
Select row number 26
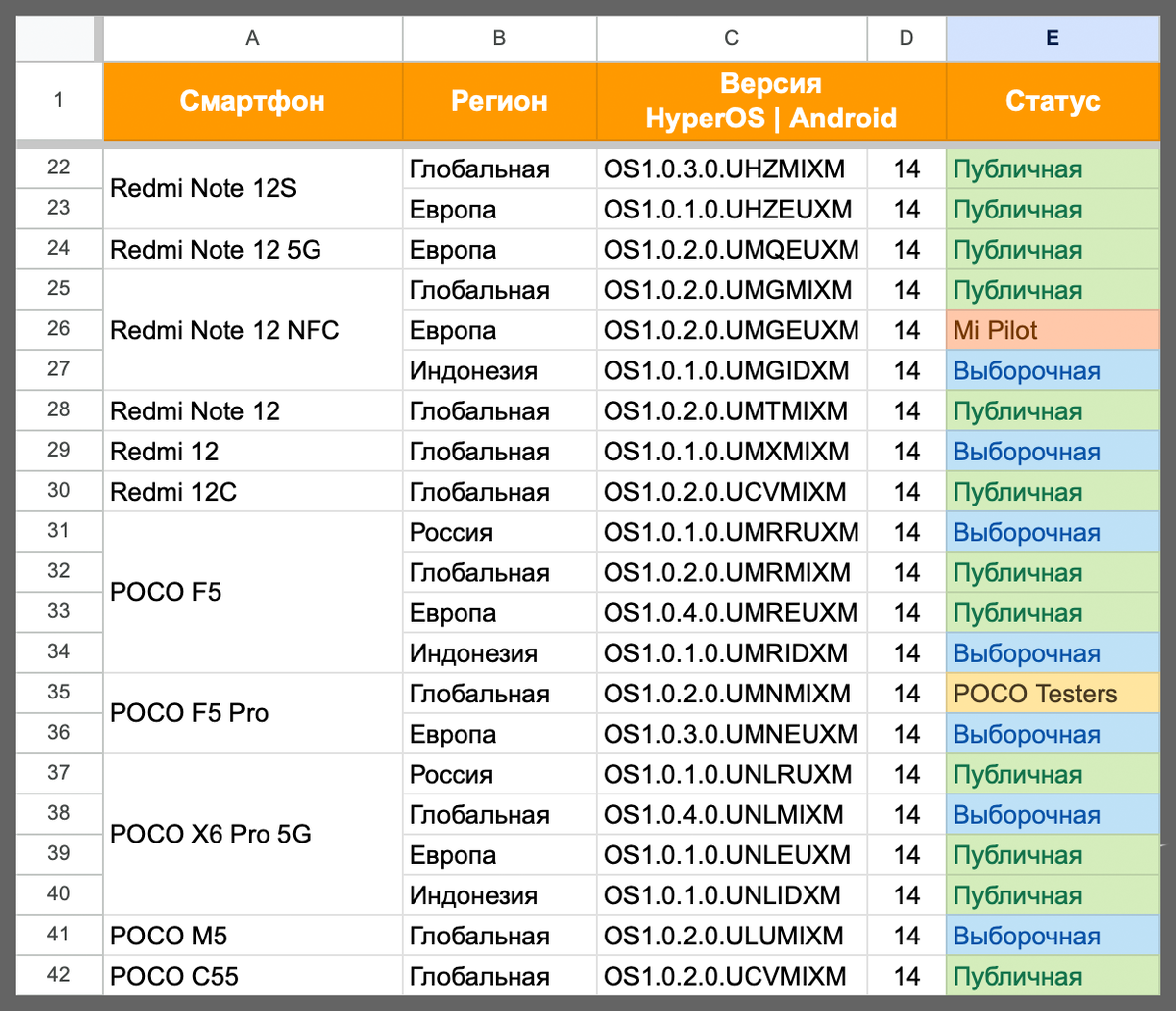tap(59, 330)
